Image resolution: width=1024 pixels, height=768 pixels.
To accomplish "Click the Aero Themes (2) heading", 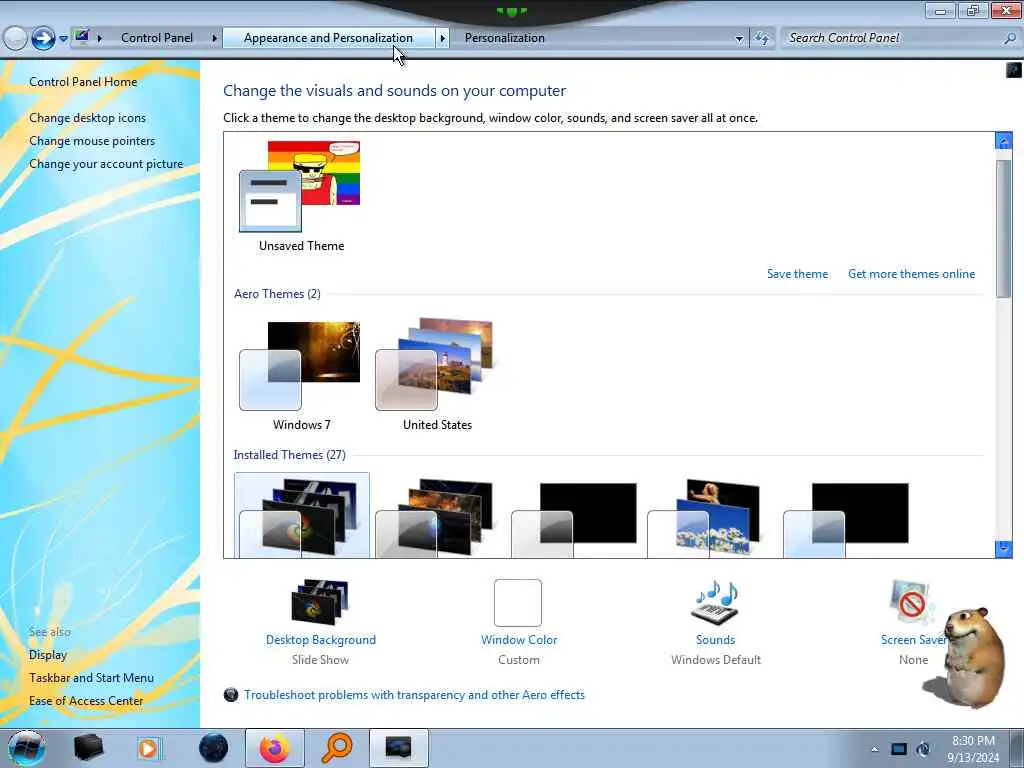I will [277, 293].
